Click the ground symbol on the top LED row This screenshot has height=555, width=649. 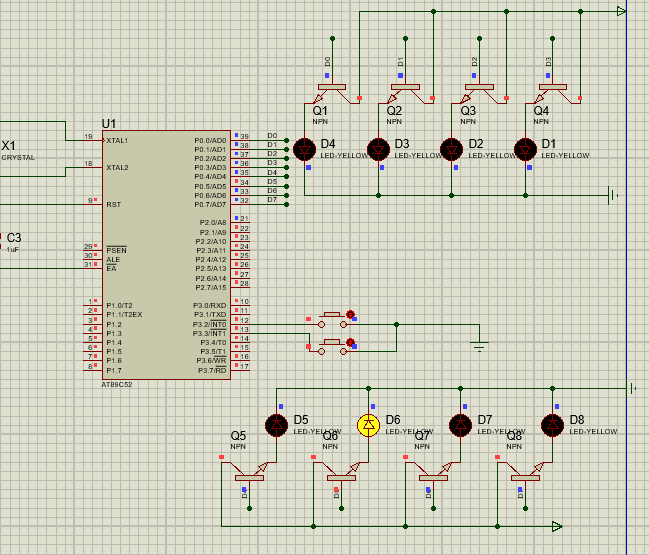point(613,195)
